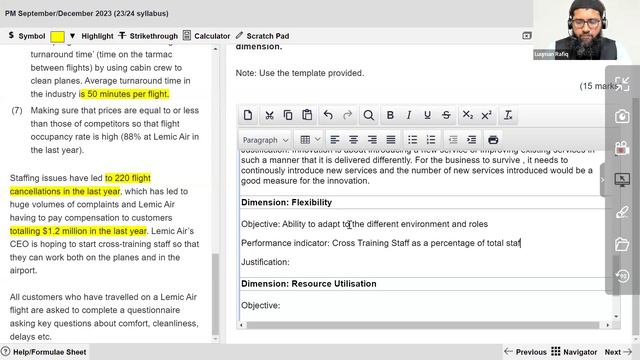This screenshot has width=640, height=360.
Task: Paste from clipboard icon
Action: tap(307, 116)
